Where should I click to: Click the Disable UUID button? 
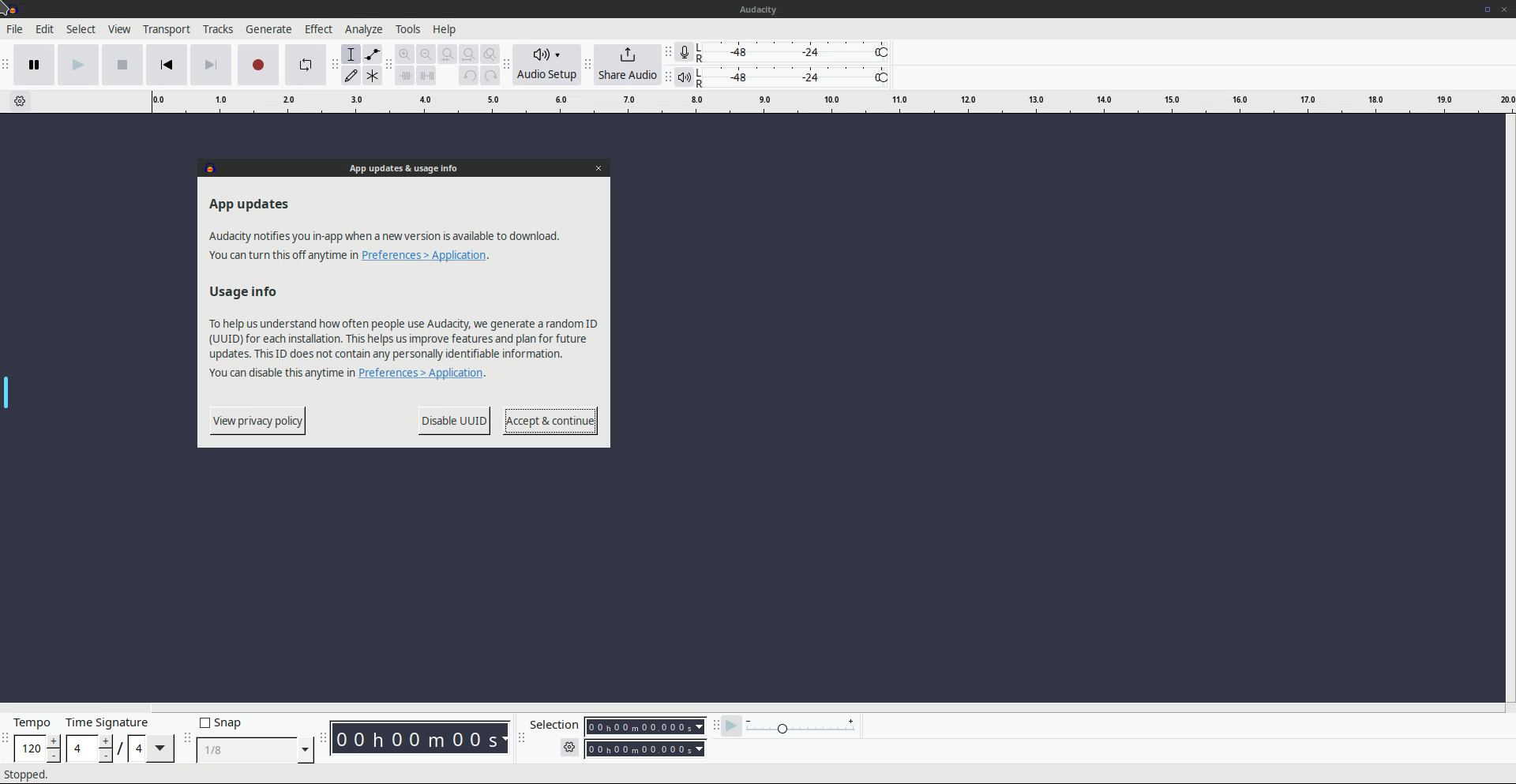click(454, 421)
